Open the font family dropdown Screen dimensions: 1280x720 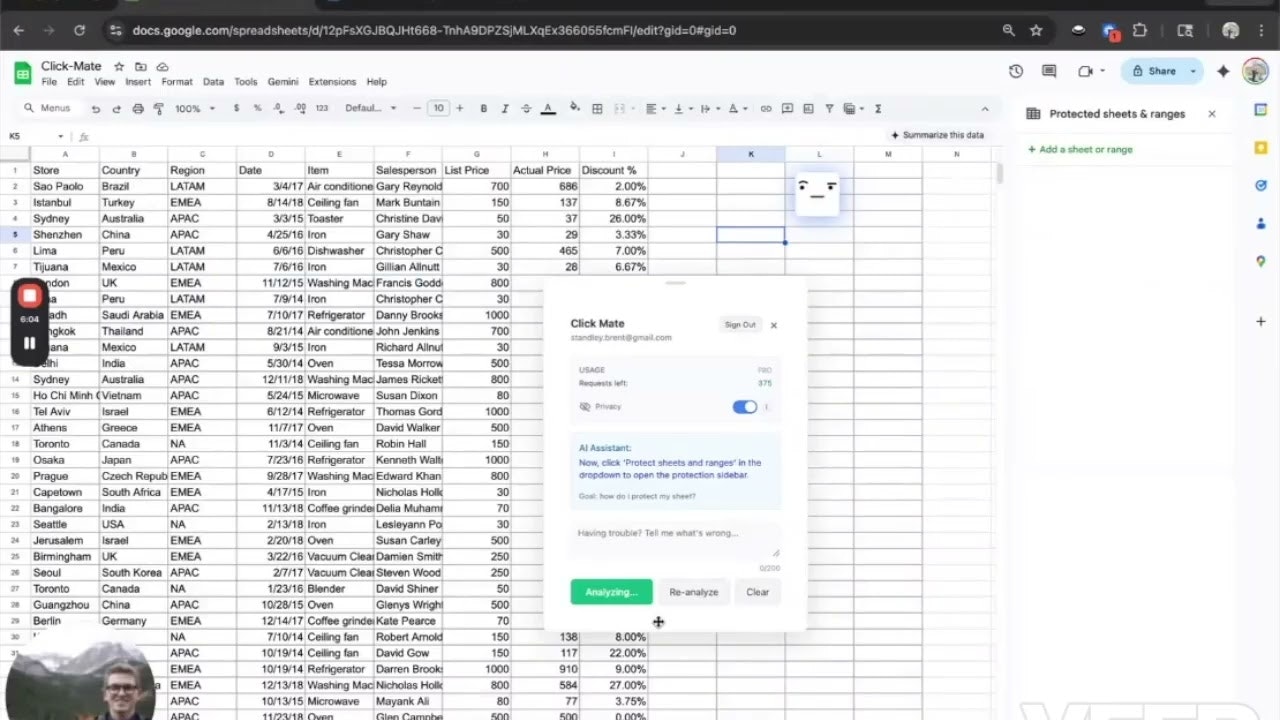(x=370, y=108)
